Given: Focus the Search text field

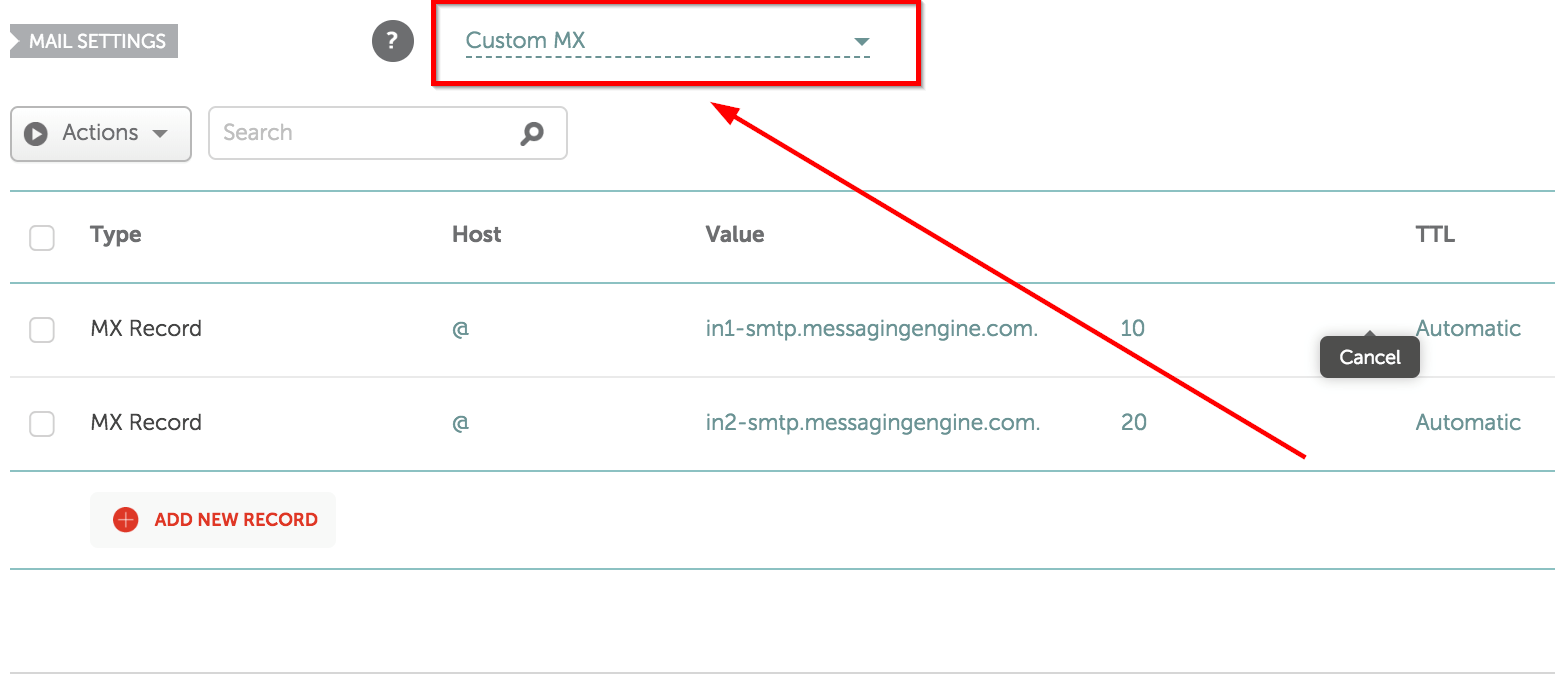Looking at the screenshot, I should 365,133.
